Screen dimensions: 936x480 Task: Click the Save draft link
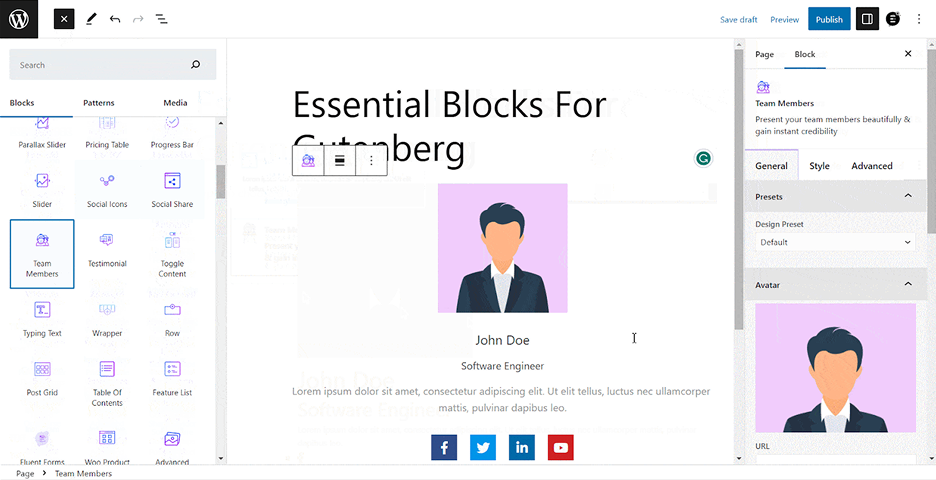738,20
